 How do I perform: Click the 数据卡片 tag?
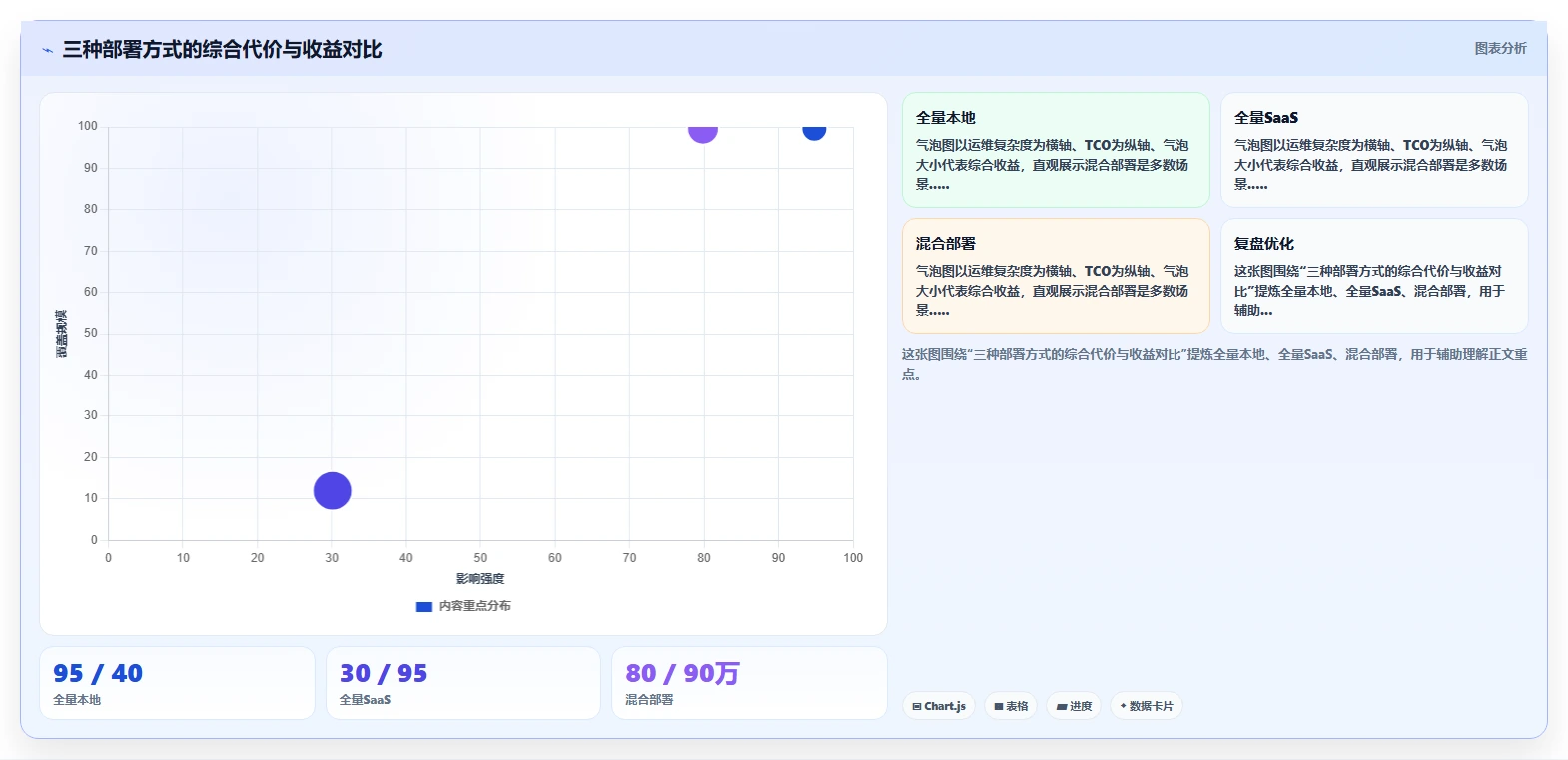click(x=1147, y=706)
